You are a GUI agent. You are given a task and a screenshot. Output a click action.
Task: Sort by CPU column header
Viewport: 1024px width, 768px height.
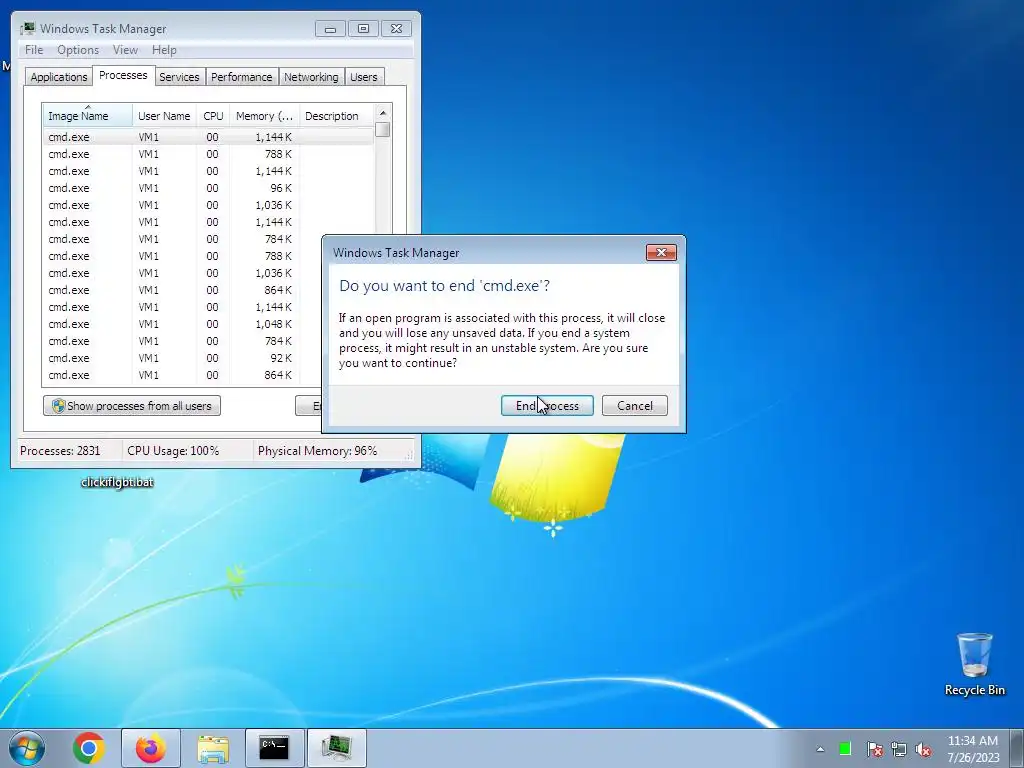[x=213, y=116]
